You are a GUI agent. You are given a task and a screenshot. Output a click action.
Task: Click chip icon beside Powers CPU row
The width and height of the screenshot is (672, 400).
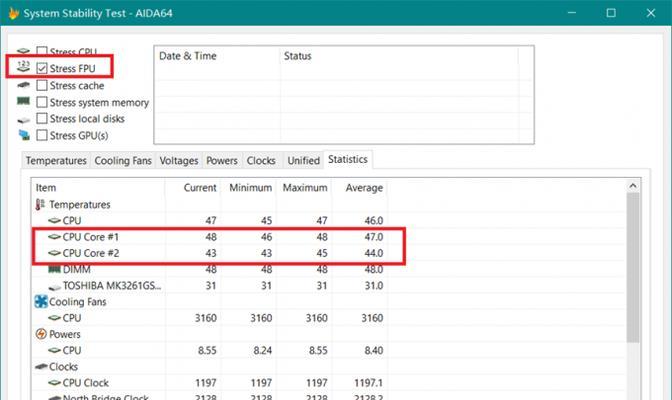(x=54, y=350)
